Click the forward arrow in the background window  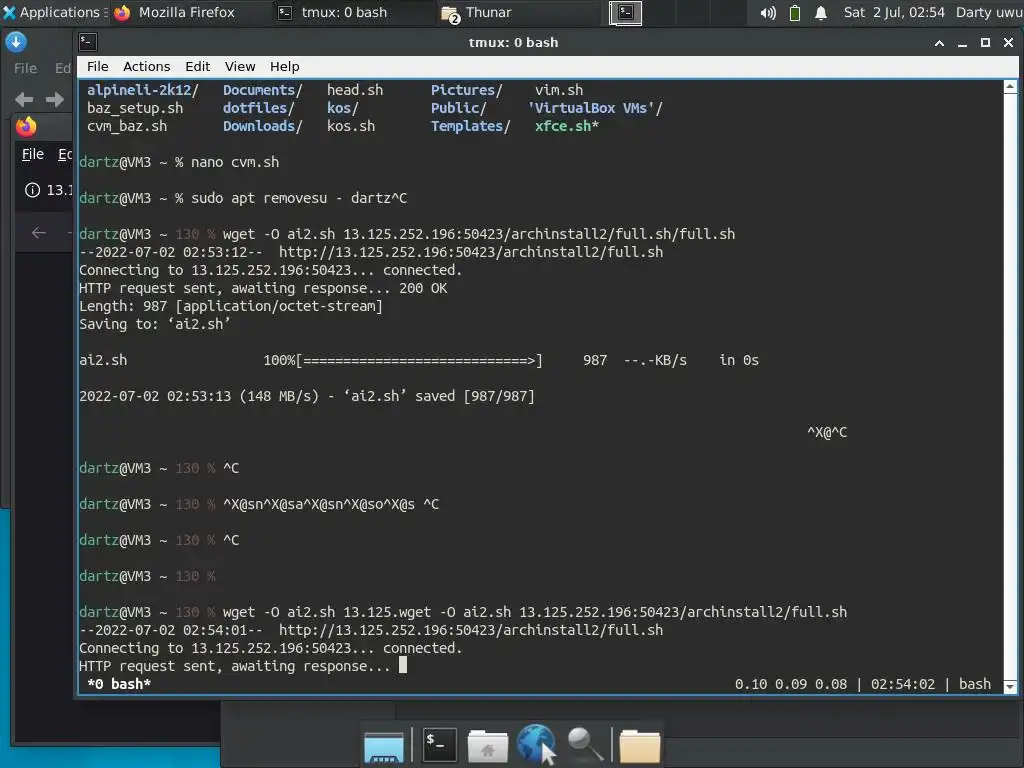(55, 99)
